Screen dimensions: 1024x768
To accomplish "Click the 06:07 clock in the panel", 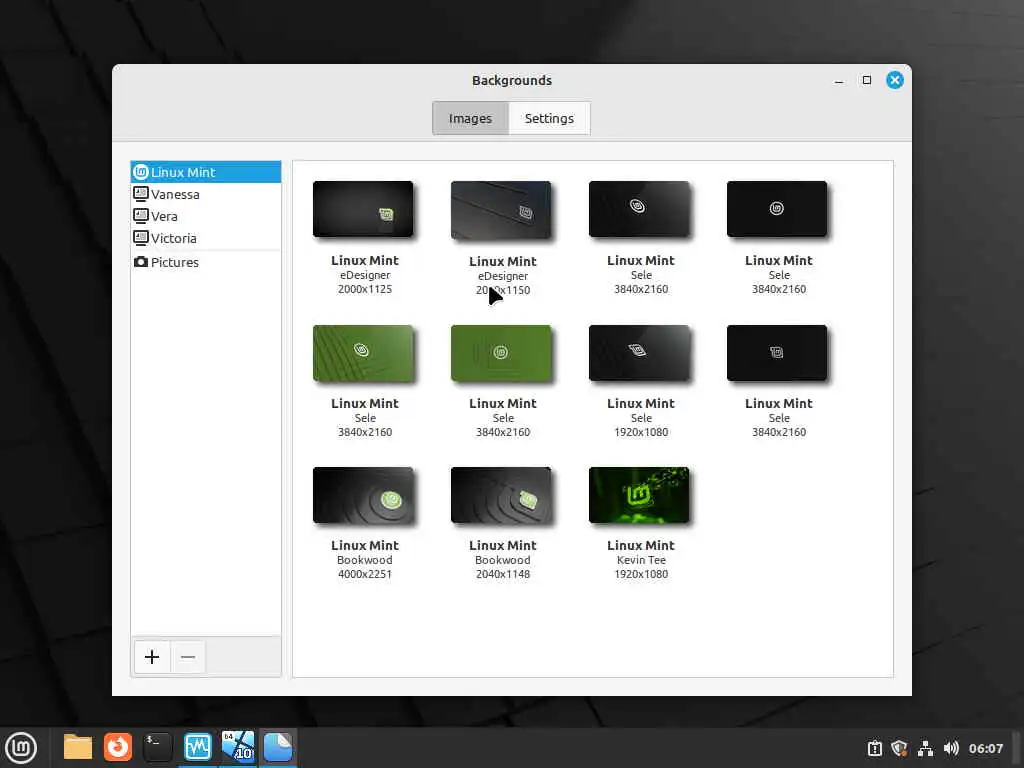I will 985,748.
